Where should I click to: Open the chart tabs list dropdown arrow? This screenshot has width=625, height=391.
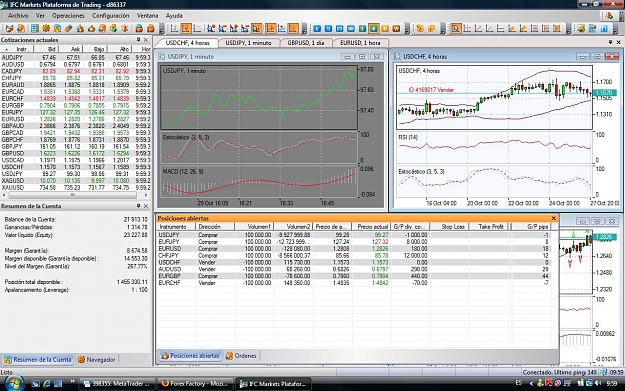point(610,42)
